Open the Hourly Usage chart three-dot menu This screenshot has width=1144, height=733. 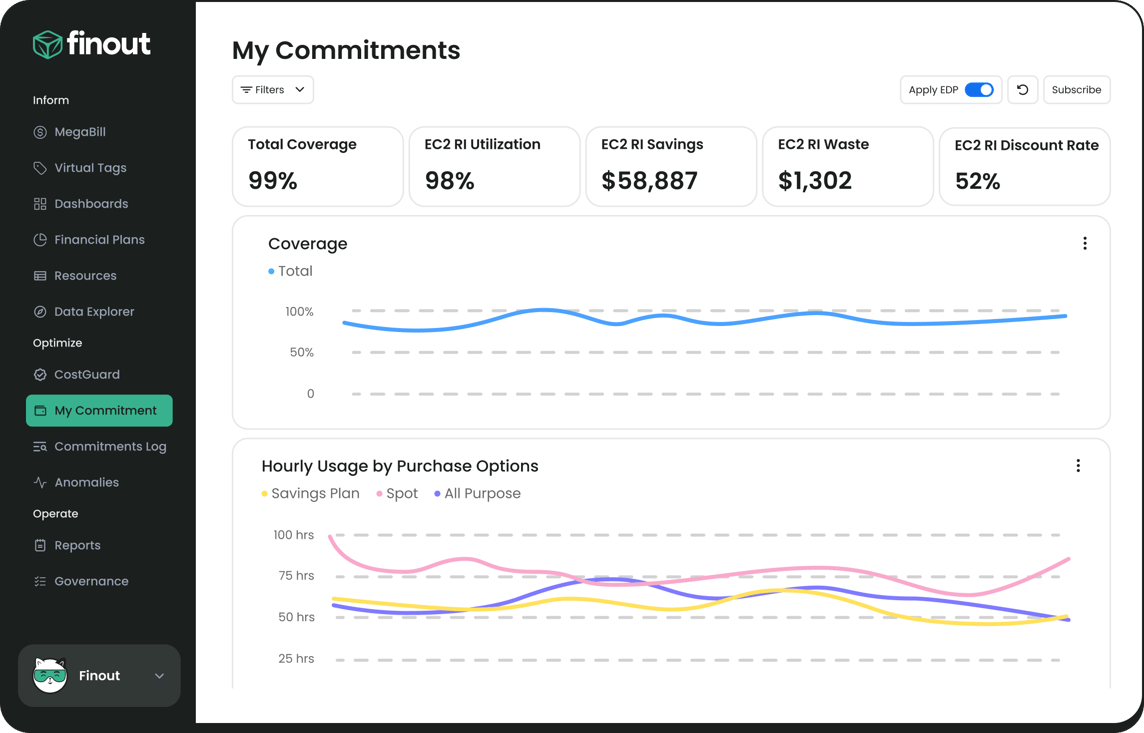[x=1078, y=466]
